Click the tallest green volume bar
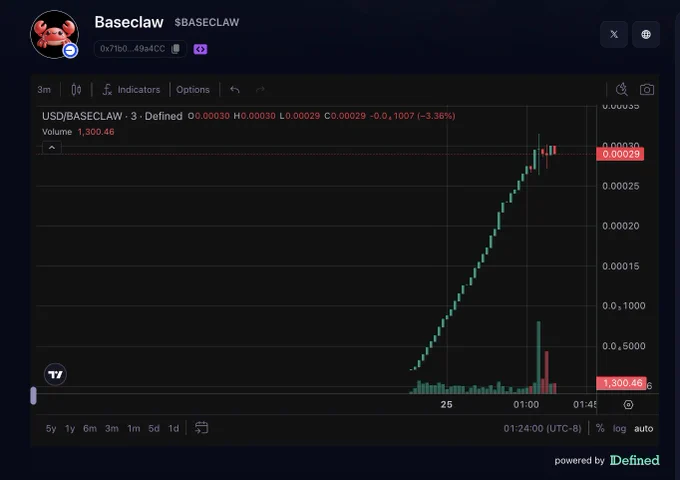Image resolution: width=680 pixels, height=480 pixels. (539, 357)
